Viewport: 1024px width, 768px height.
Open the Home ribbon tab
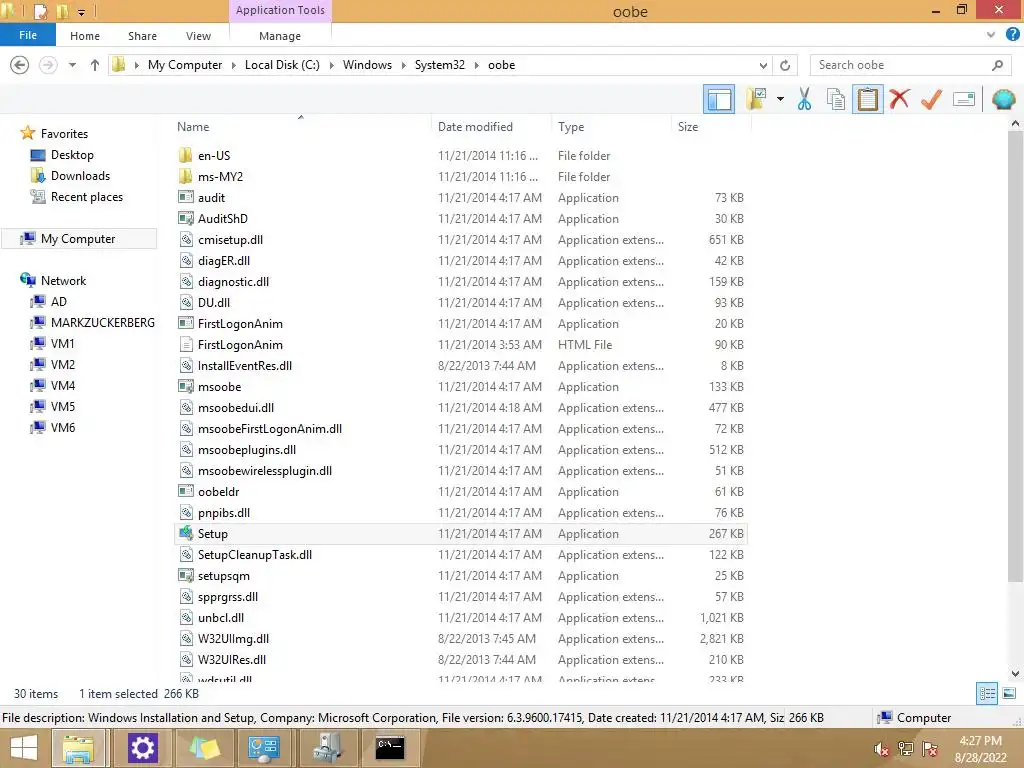click(x=85, y=36)
